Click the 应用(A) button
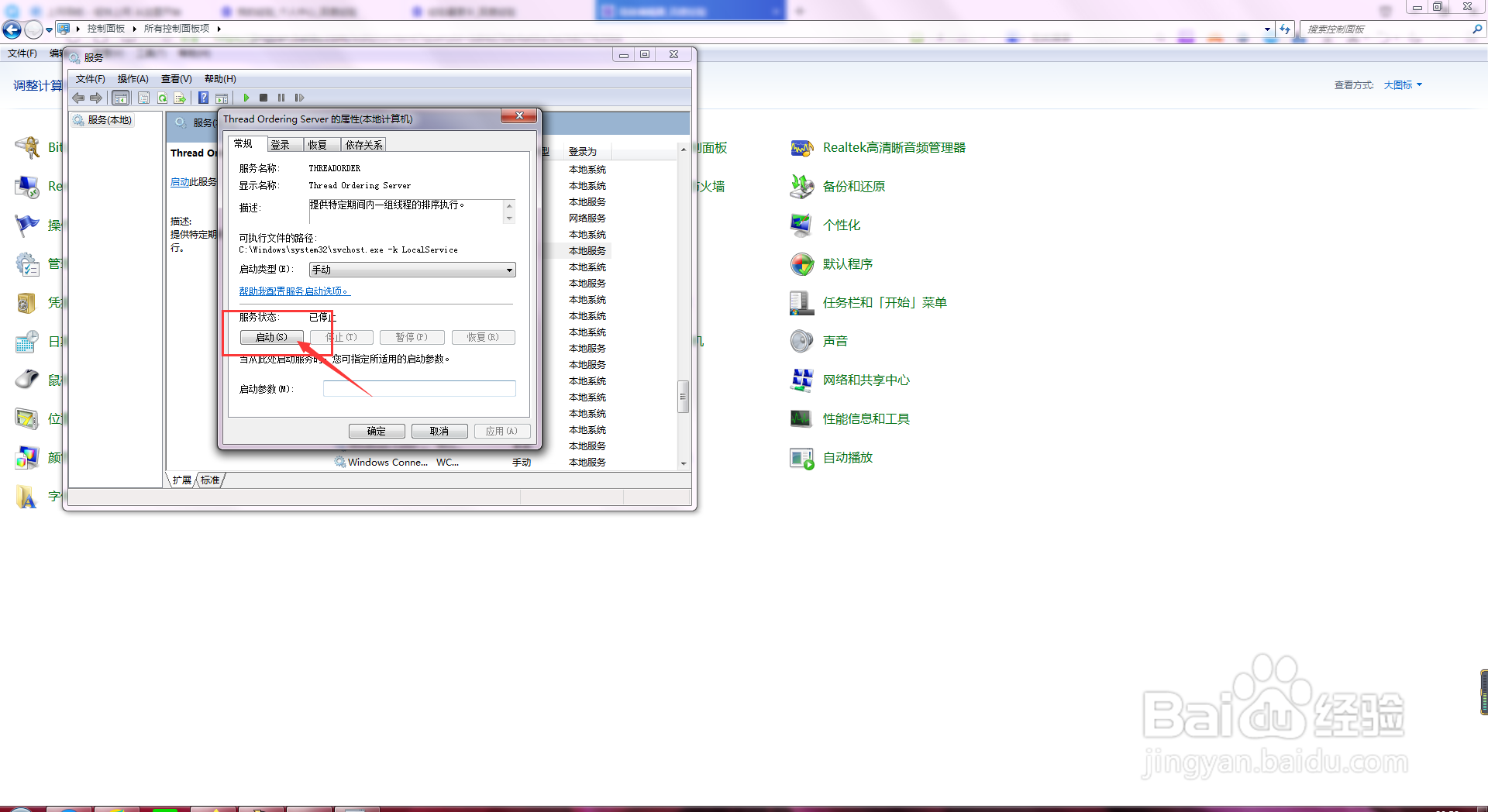Screen dimensions: 1488x812 501,431
